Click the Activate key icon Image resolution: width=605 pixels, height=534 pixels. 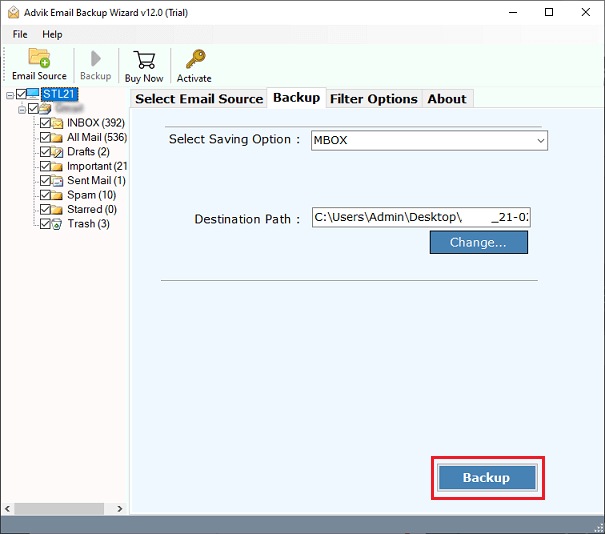pyautogui.click(x=194, y=58)
